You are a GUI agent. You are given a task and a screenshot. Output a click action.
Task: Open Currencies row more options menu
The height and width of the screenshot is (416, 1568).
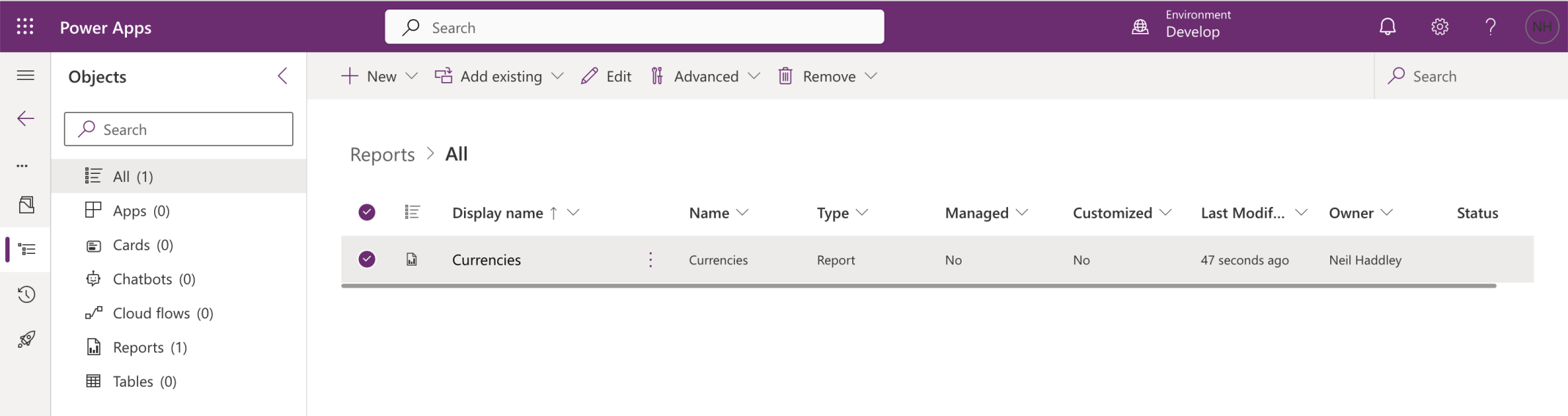650,260
